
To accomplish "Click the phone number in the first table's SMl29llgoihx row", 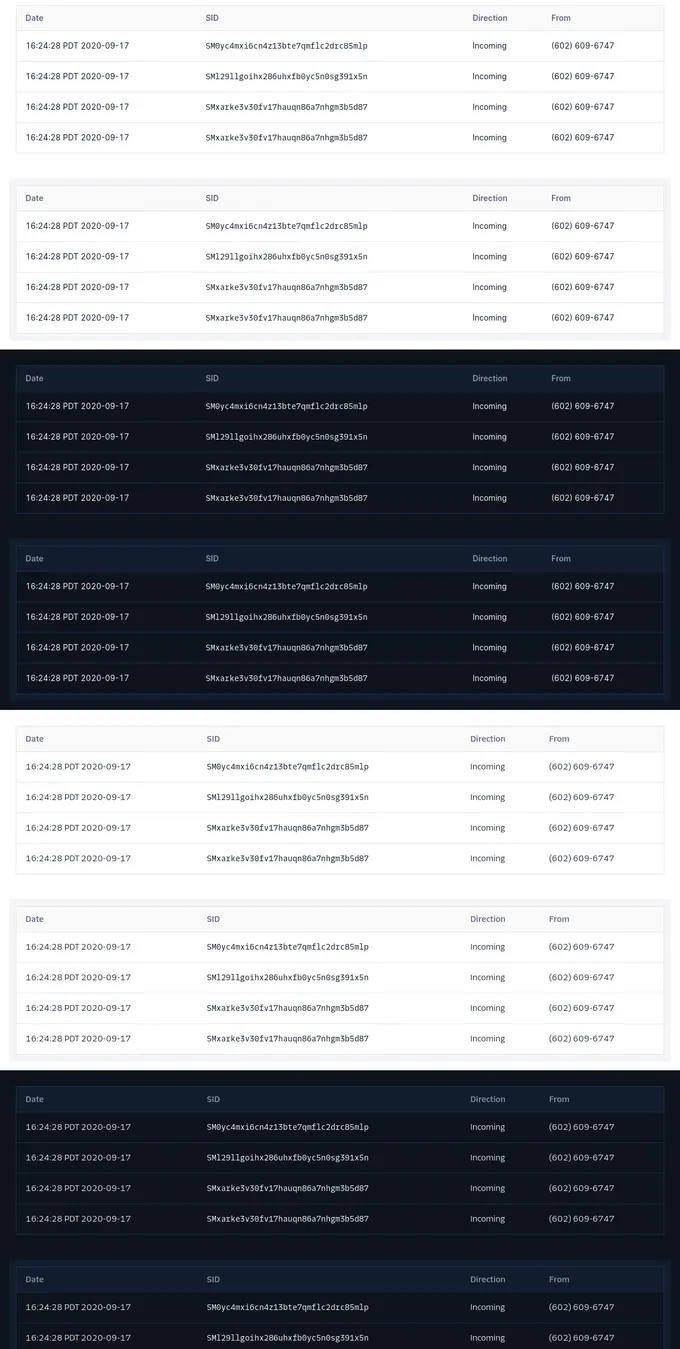I will click(x=583, y=76).
